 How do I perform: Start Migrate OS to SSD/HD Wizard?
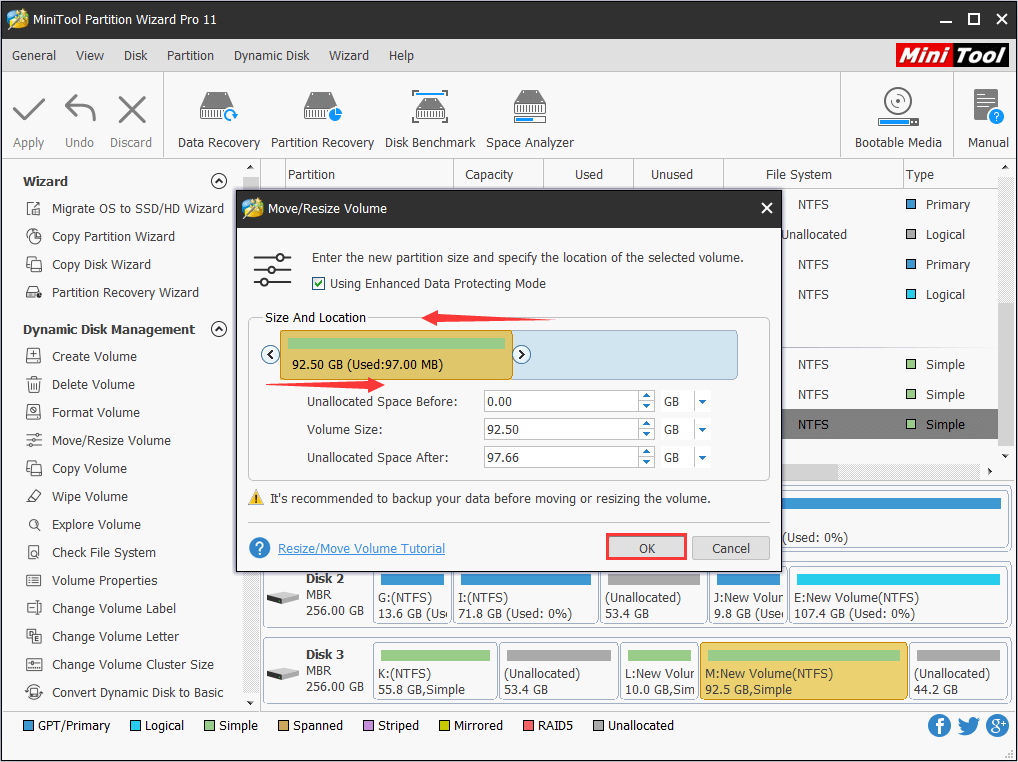[x=125, y=208]
